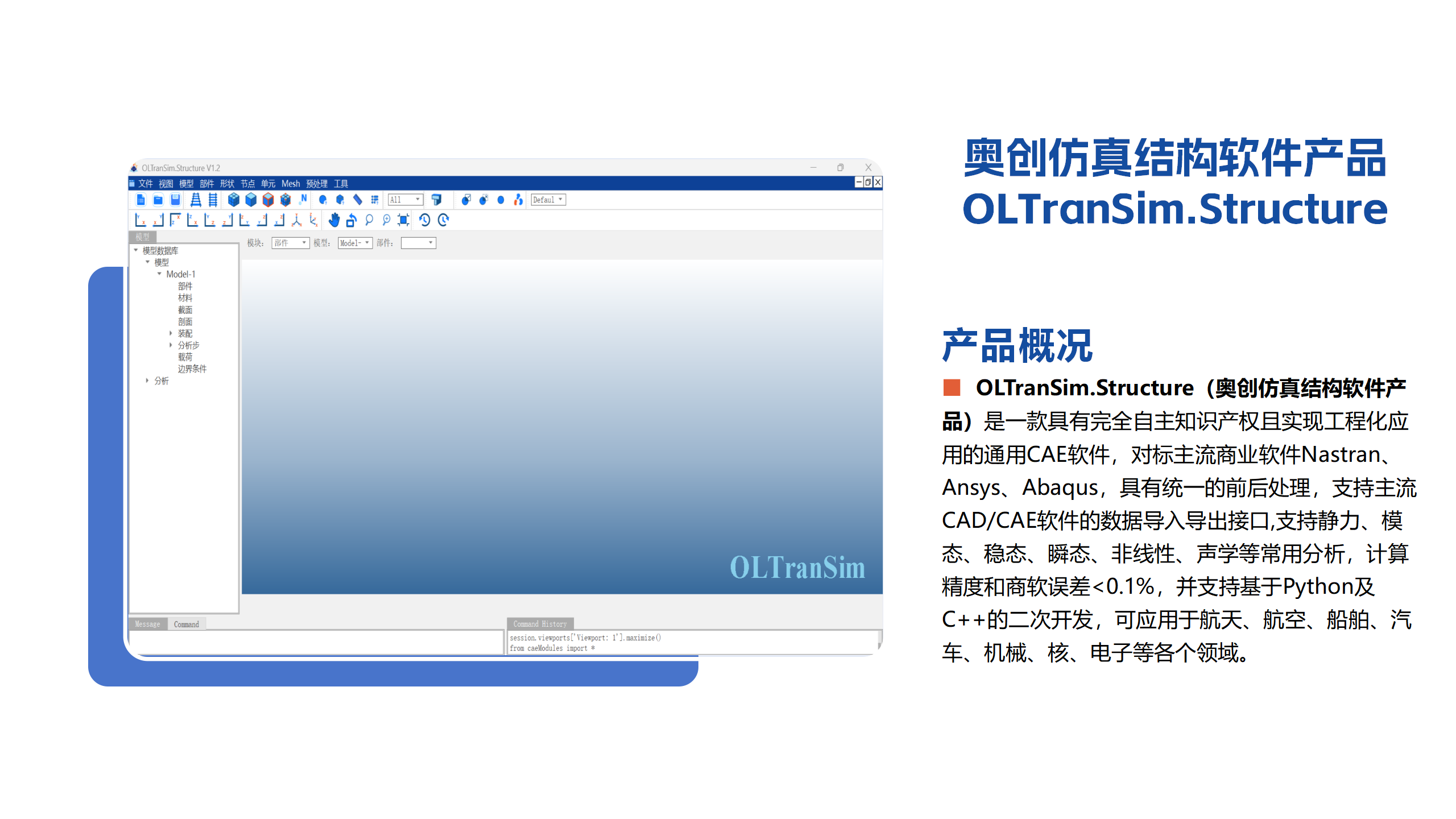Click the rotate view tool icon

click(351, 220)
